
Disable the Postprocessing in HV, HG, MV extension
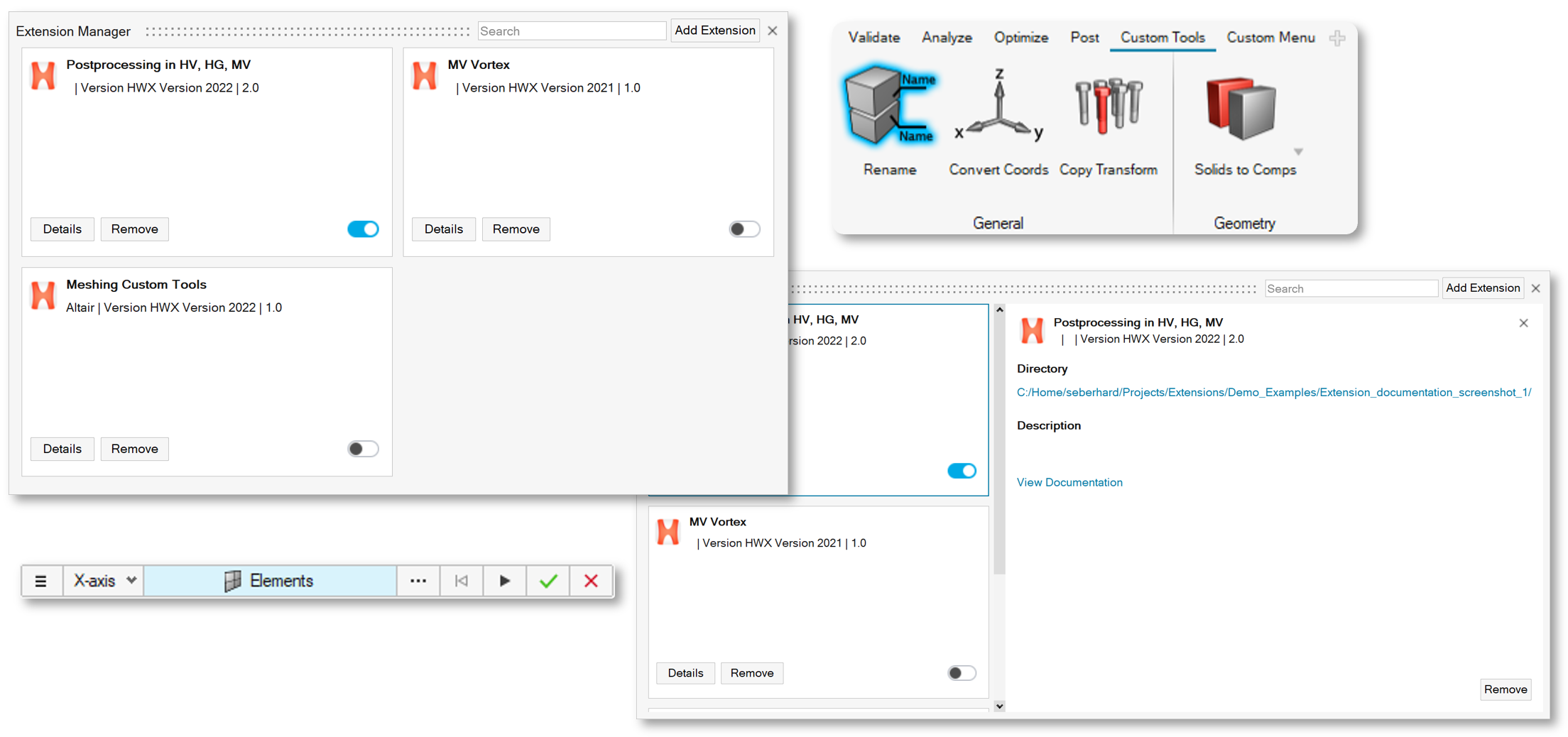[363, 229]
